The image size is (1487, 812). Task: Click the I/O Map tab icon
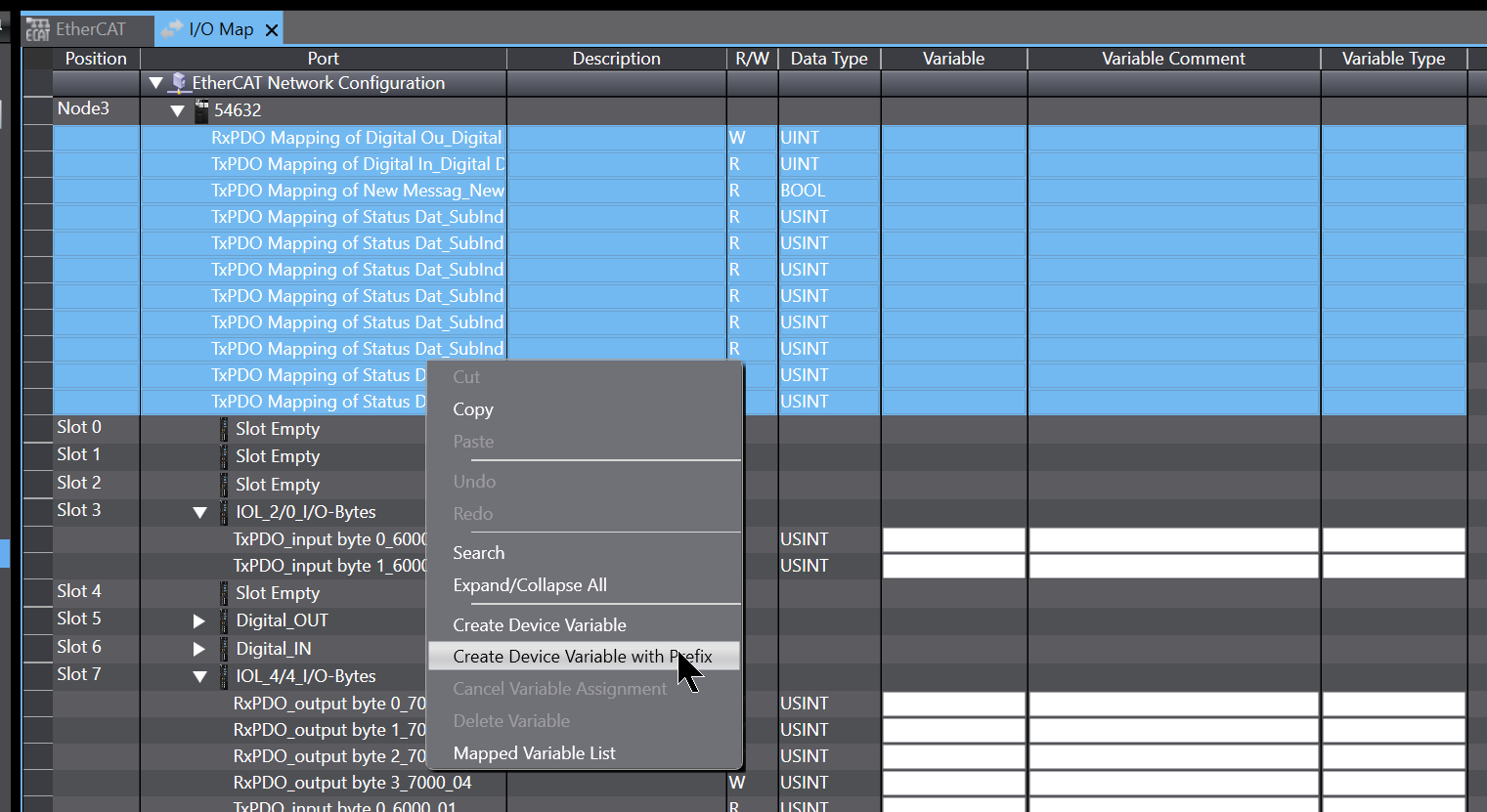[173, 29]
